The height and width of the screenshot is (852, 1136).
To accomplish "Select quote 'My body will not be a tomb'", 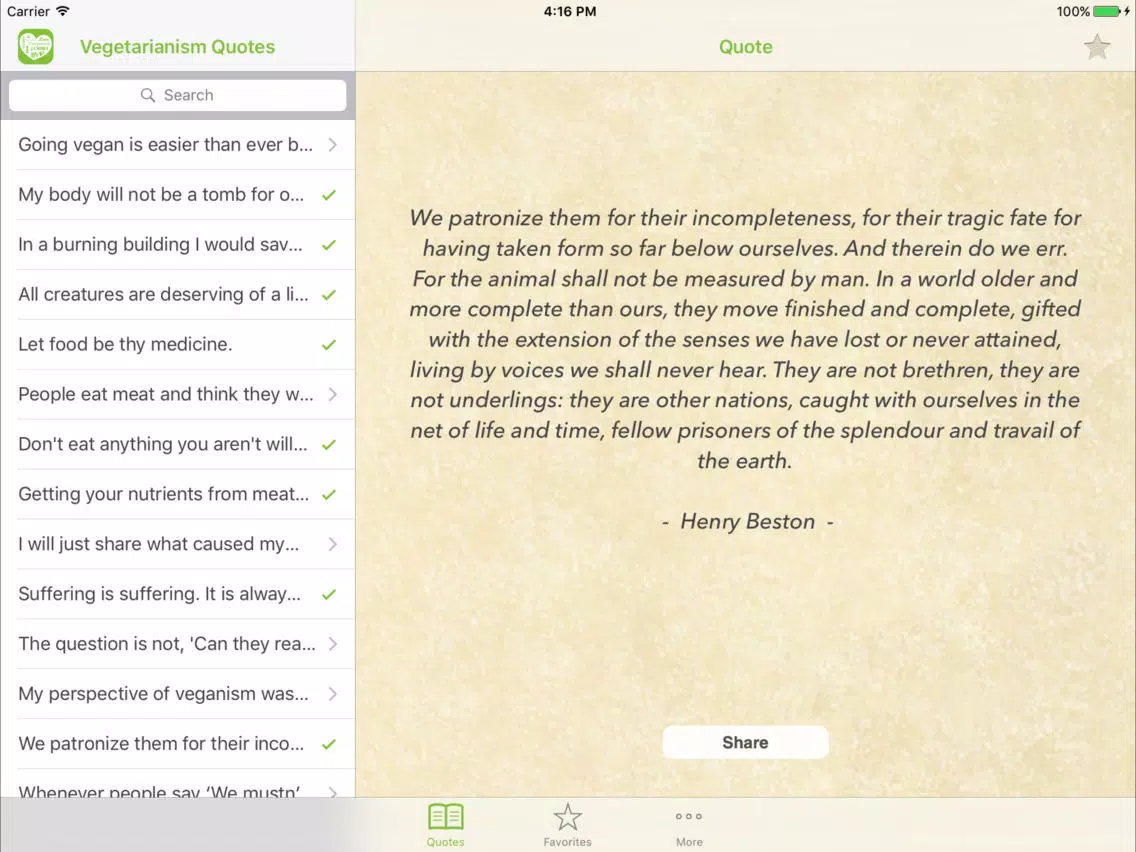I will [178, 195].
